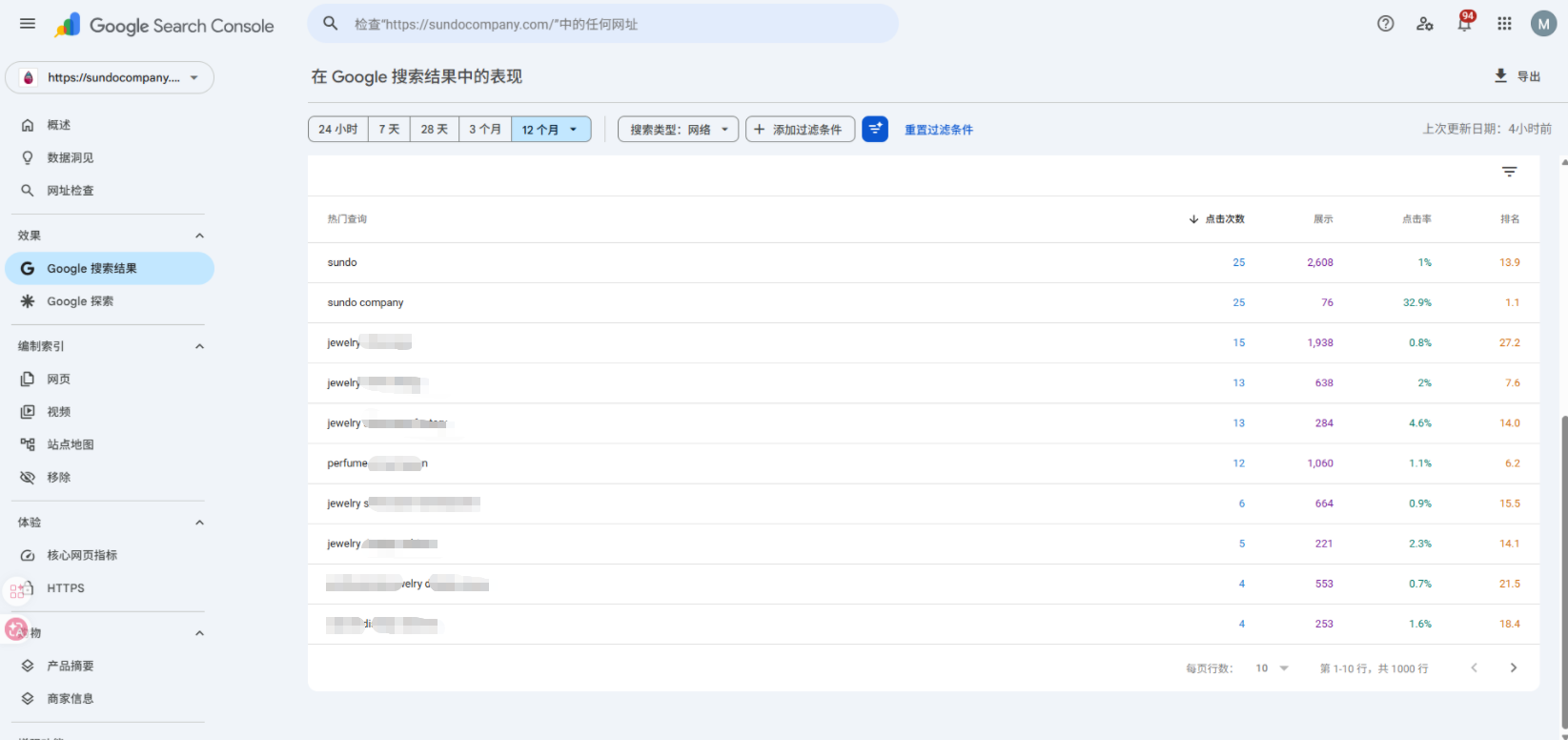Select the 28 天 date tab
This screenshot has width=1568, height=740.
[435, 129]
